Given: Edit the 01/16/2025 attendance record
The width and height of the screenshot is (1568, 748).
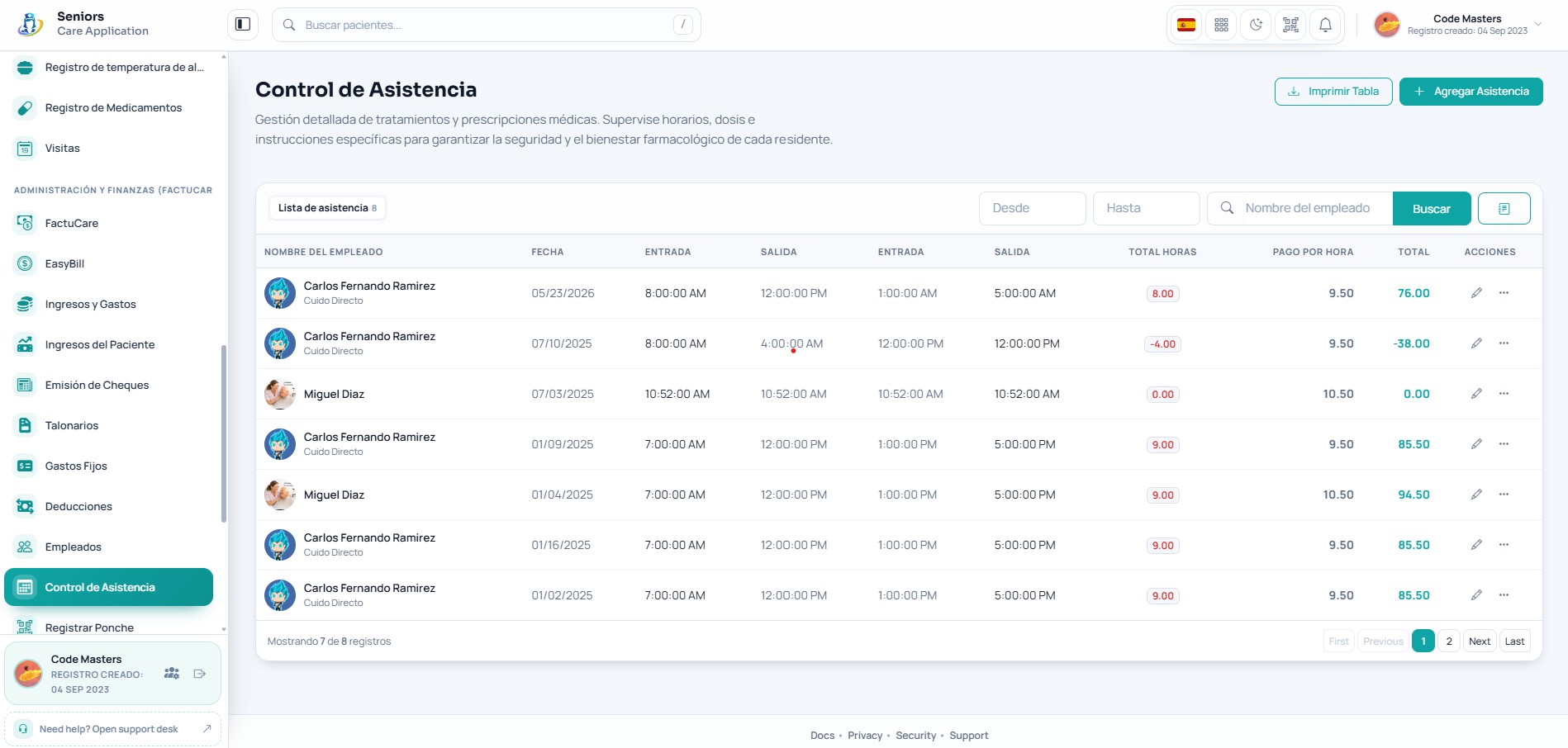Looking at the screenshot, I should [x=1476, y=545].
